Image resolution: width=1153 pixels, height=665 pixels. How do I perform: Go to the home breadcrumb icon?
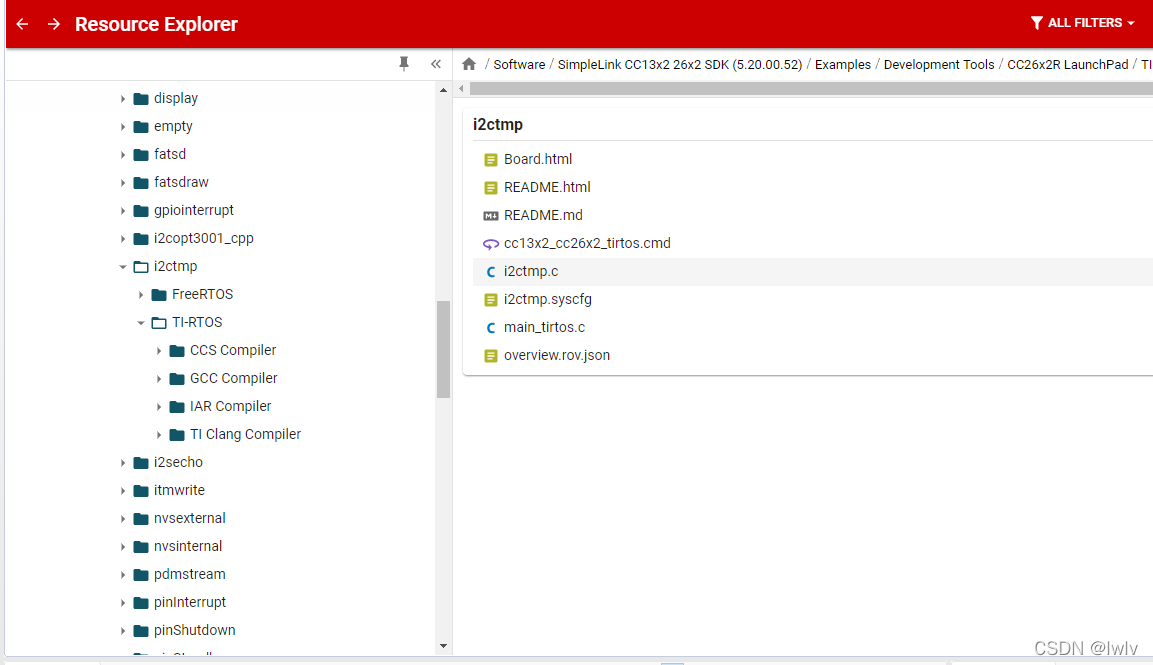[x=469, y=64]
